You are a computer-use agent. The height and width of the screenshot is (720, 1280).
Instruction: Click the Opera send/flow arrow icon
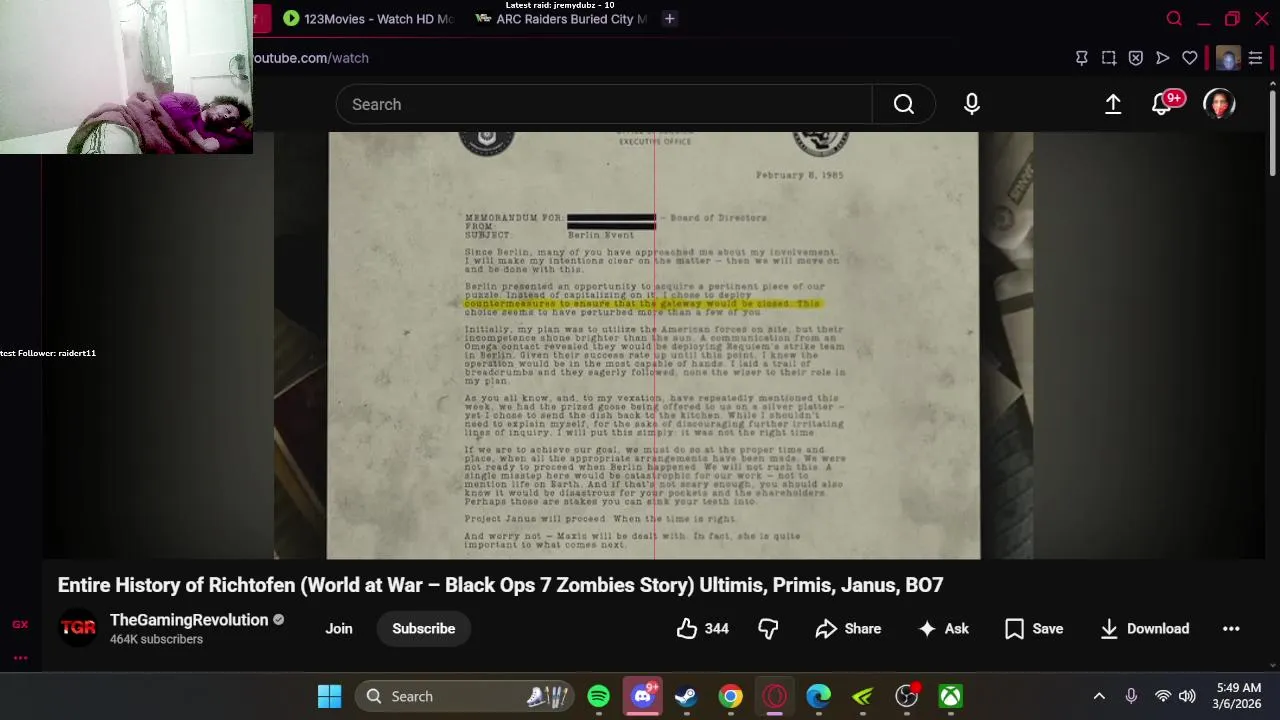[x=1163, y=58]
